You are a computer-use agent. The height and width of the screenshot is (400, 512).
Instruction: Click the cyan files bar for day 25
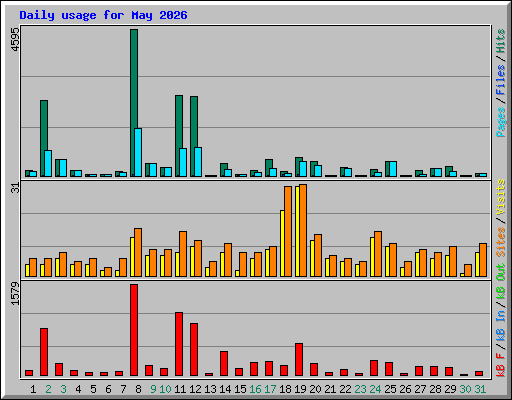tap(393, 169)
